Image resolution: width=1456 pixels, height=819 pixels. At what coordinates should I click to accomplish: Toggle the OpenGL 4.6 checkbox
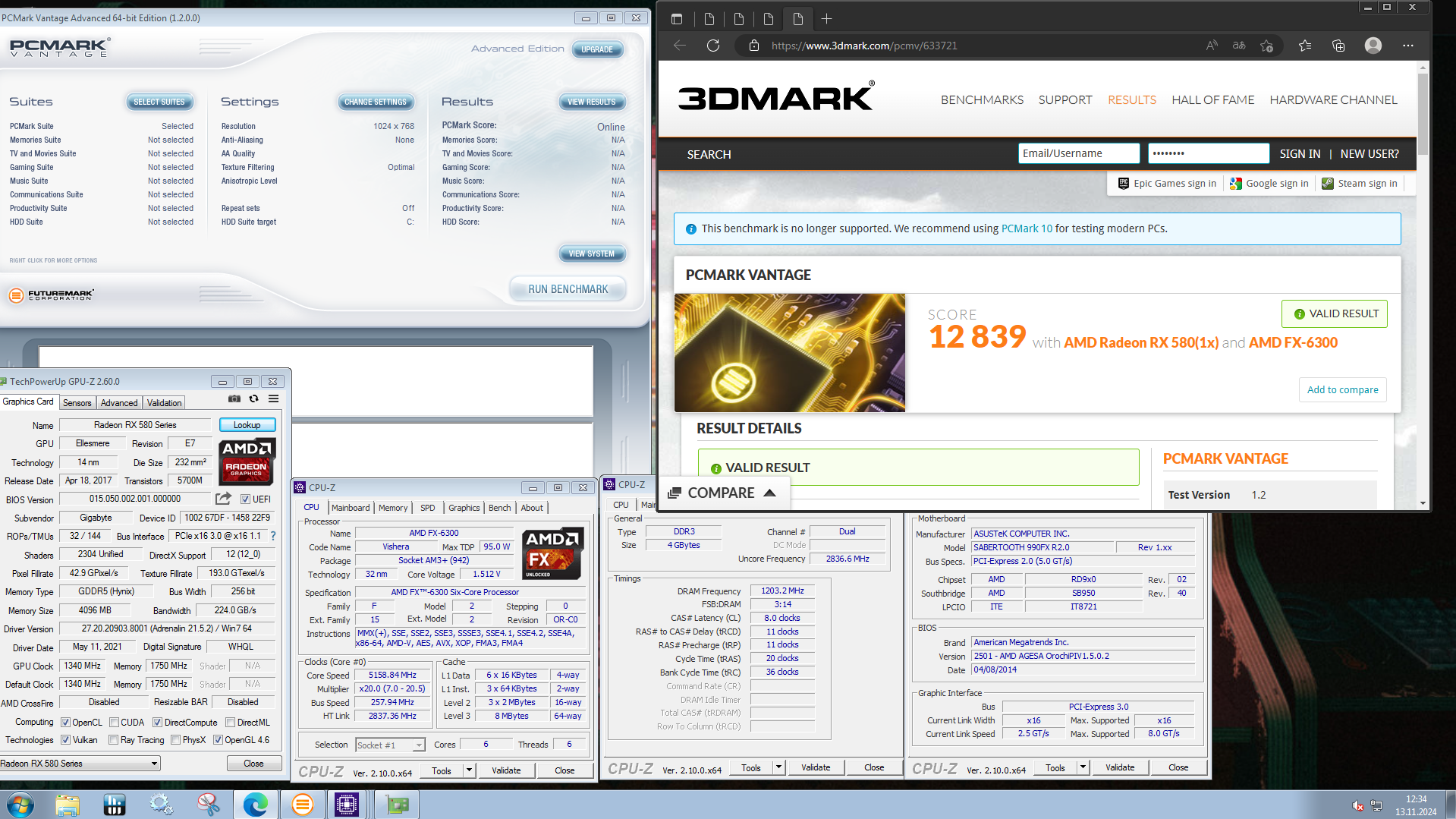(x=218, y=739)
